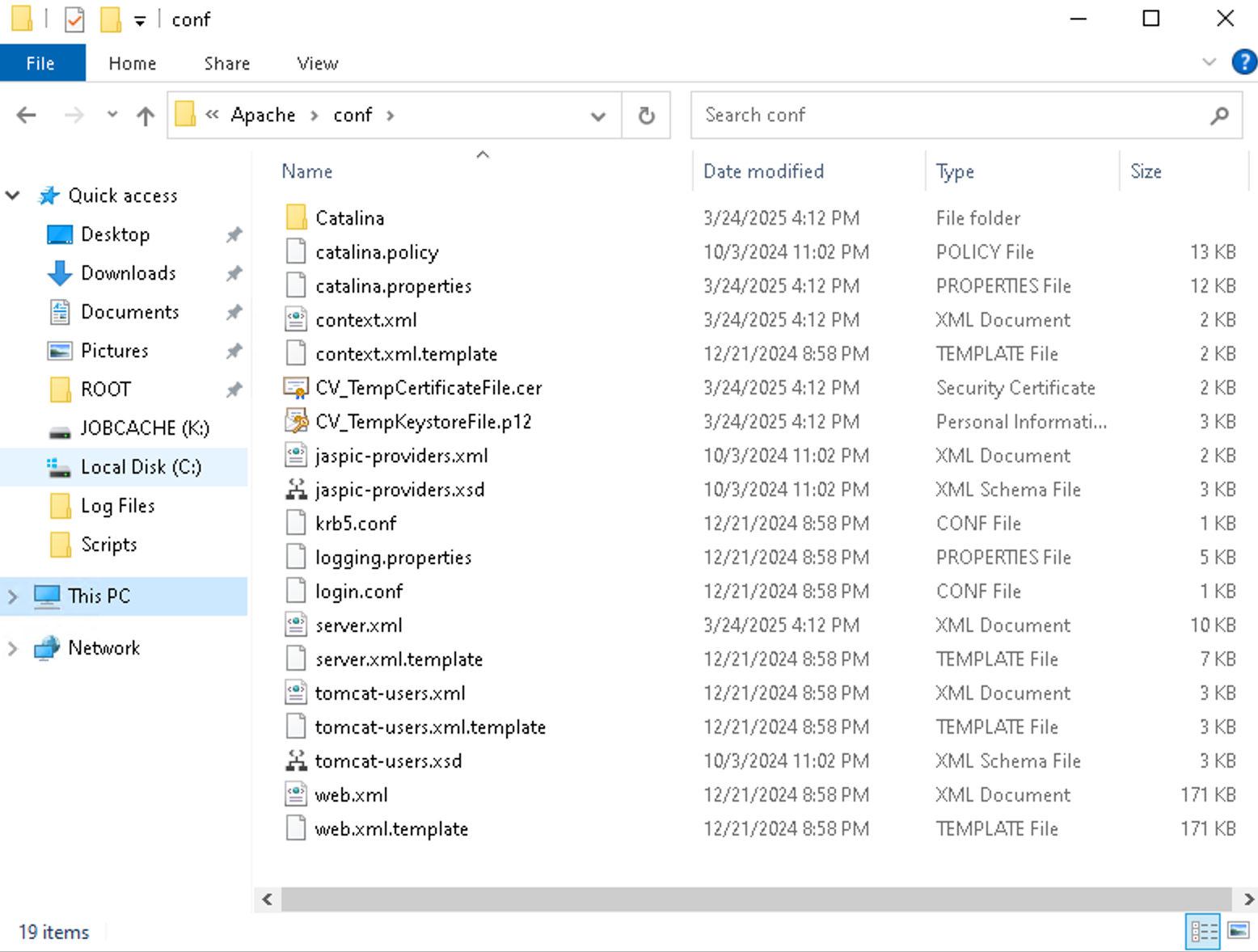The width and height of the screenshot is (1258, 952).
Task: Sort by the Type column header
Action: pos(955,171)
